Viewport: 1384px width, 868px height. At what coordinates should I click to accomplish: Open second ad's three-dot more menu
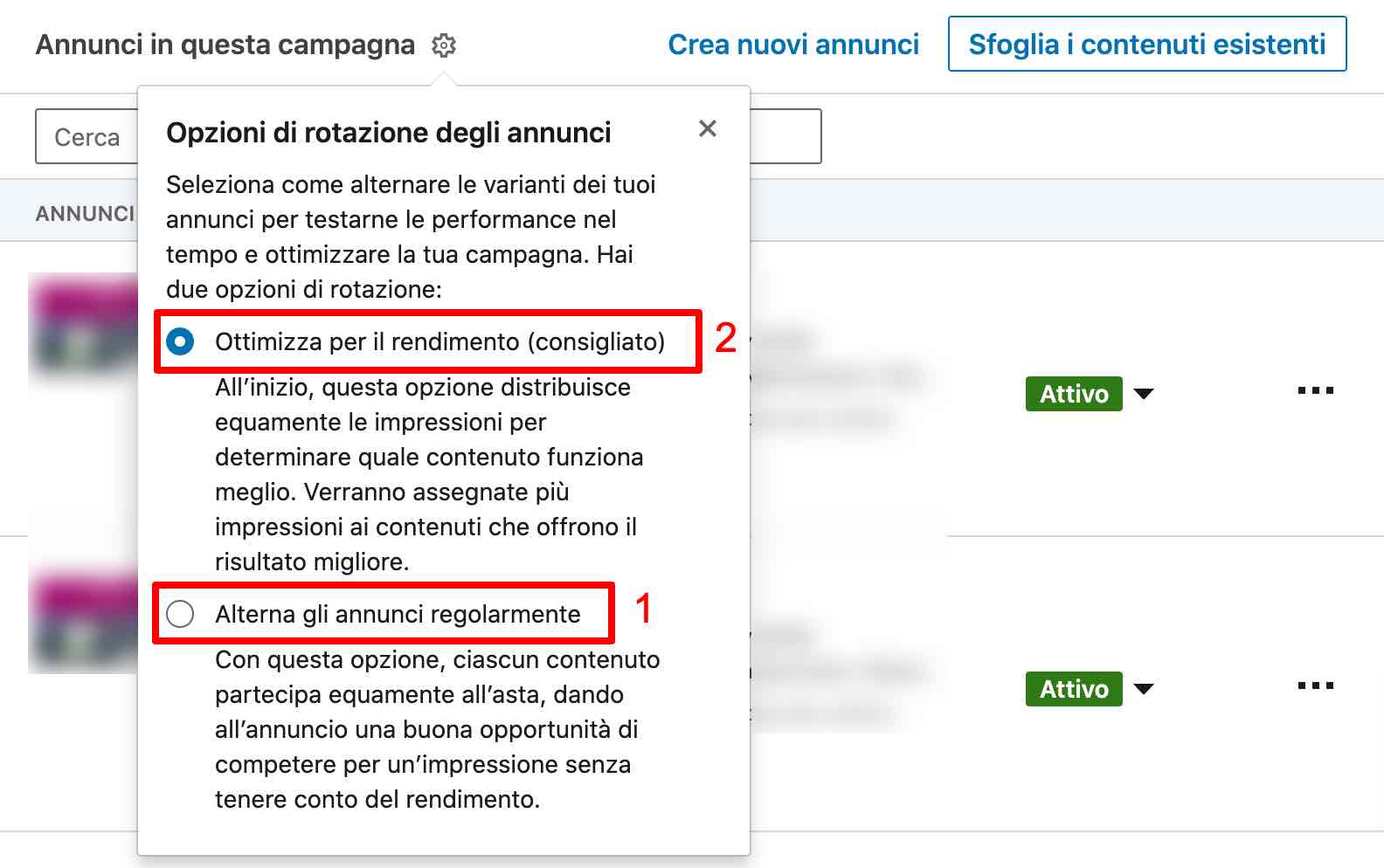(x=1316, y=685)
